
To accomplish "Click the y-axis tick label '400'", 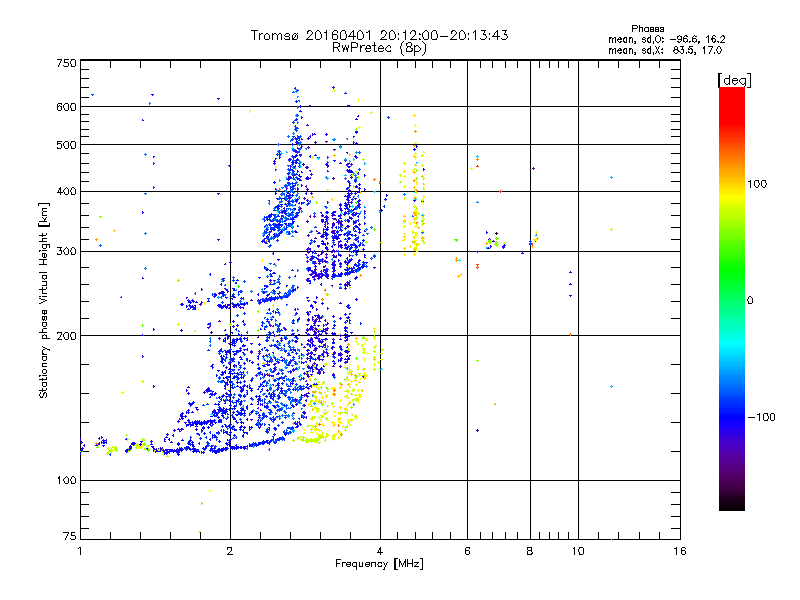I will pyautogui.click(x=66, y=191).
